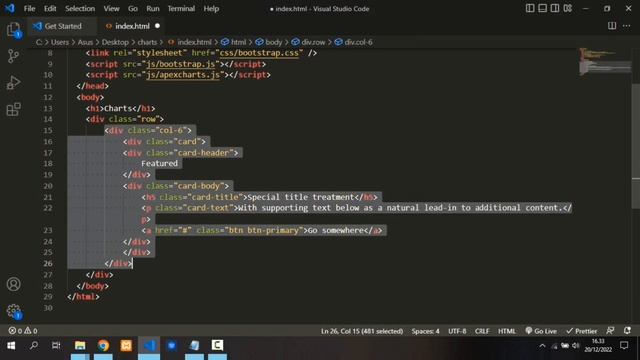Change the UTF-8 file encoding
The height and width of the screenshot is (360, 640).
(x=457, y=331)
